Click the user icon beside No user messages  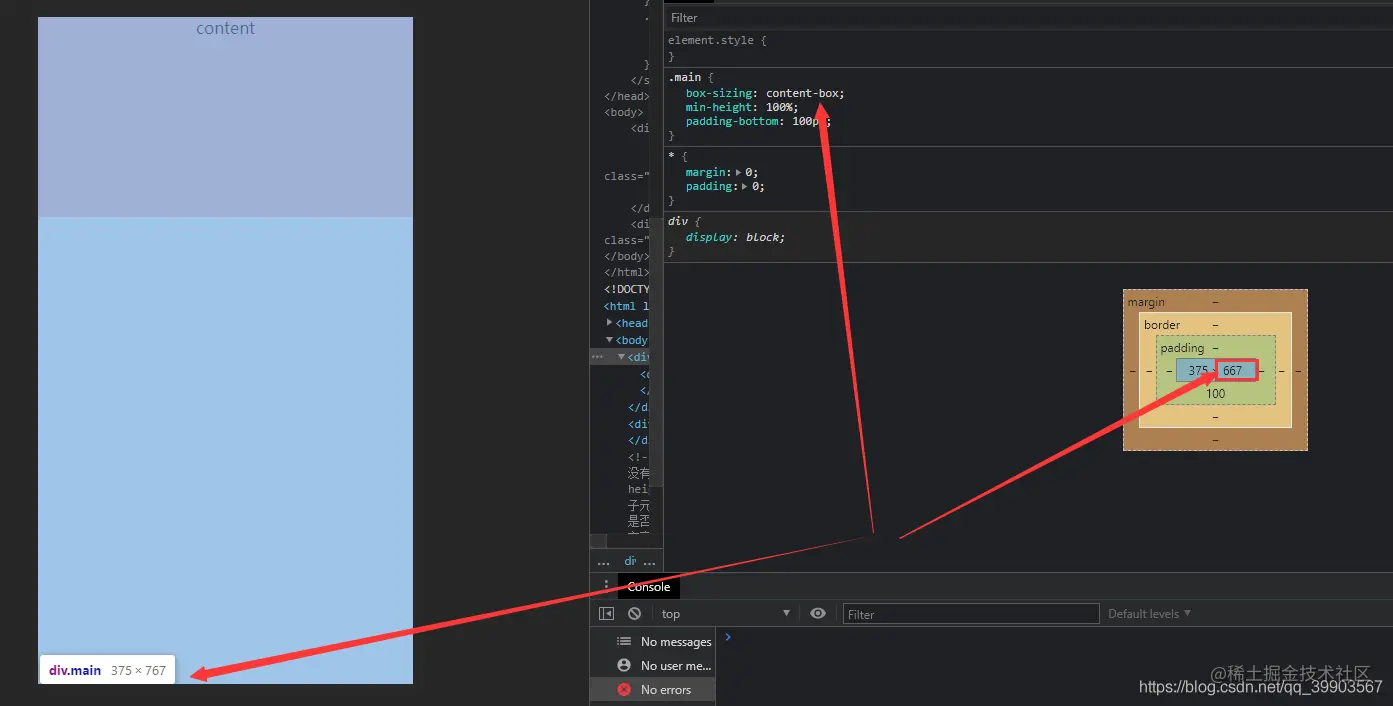tap(624, 665)
